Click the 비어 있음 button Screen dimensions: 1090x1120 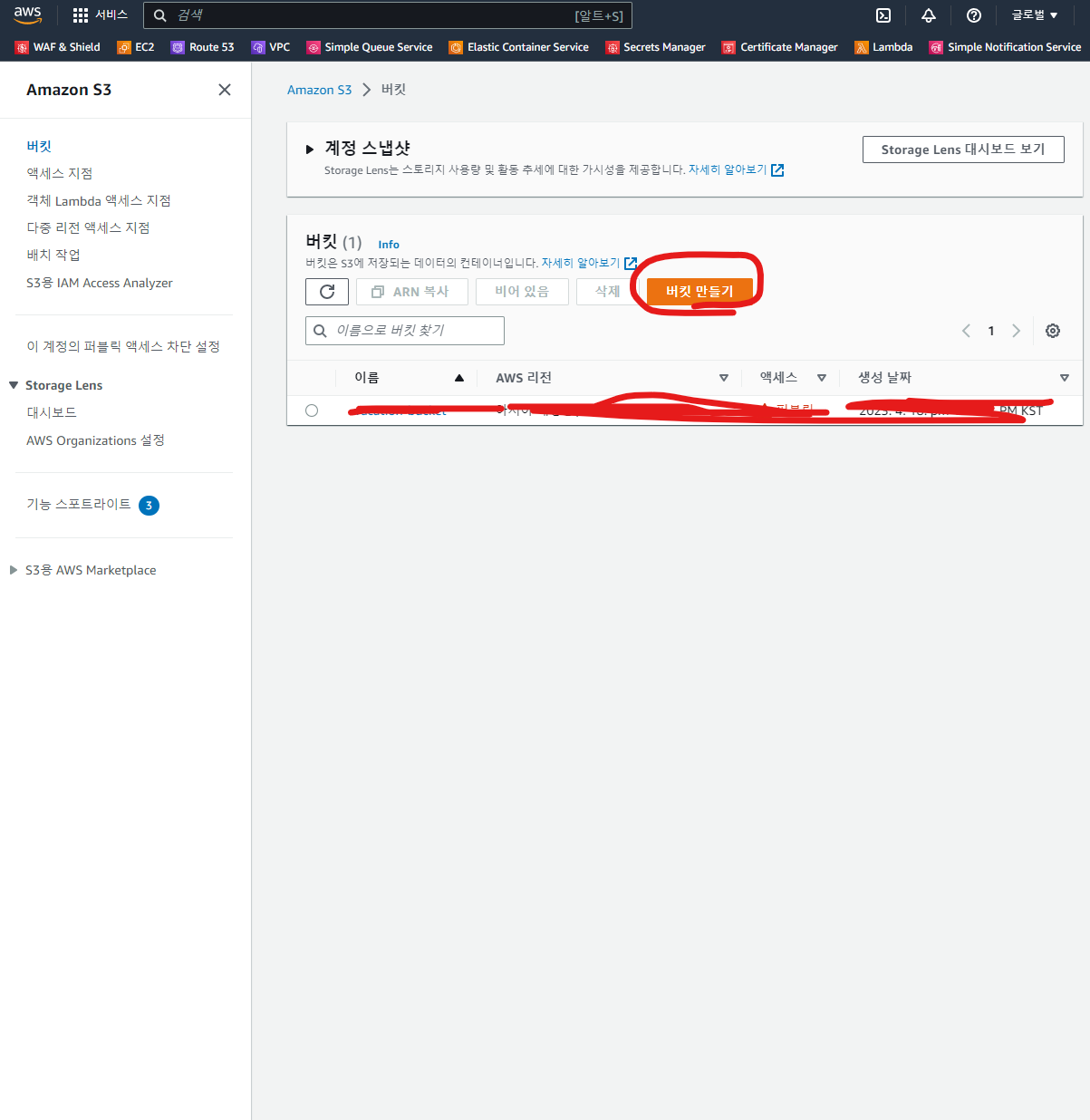[522, 292]
